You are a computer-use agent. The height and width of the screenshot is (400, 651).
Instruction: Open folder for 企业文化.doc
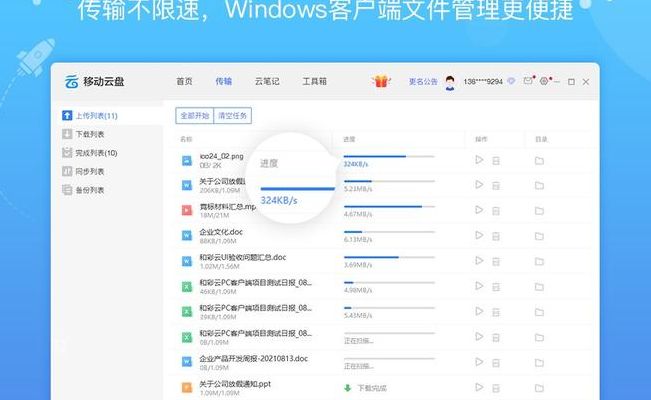539,236
